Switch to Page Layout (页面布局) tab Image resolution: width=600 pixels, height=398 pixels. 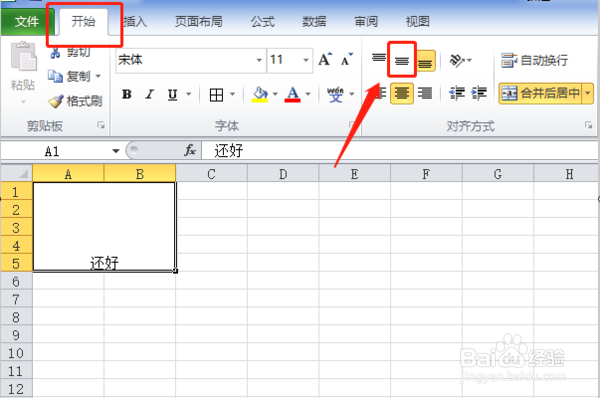click(x=199, y=22)
